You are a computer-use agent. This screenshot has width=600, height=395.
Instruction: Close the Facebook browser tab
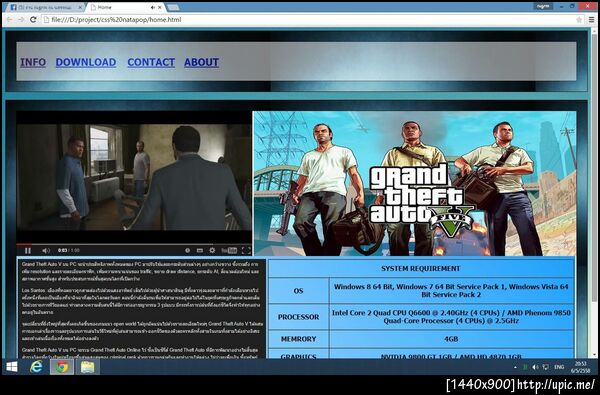[x=80, y=7]
